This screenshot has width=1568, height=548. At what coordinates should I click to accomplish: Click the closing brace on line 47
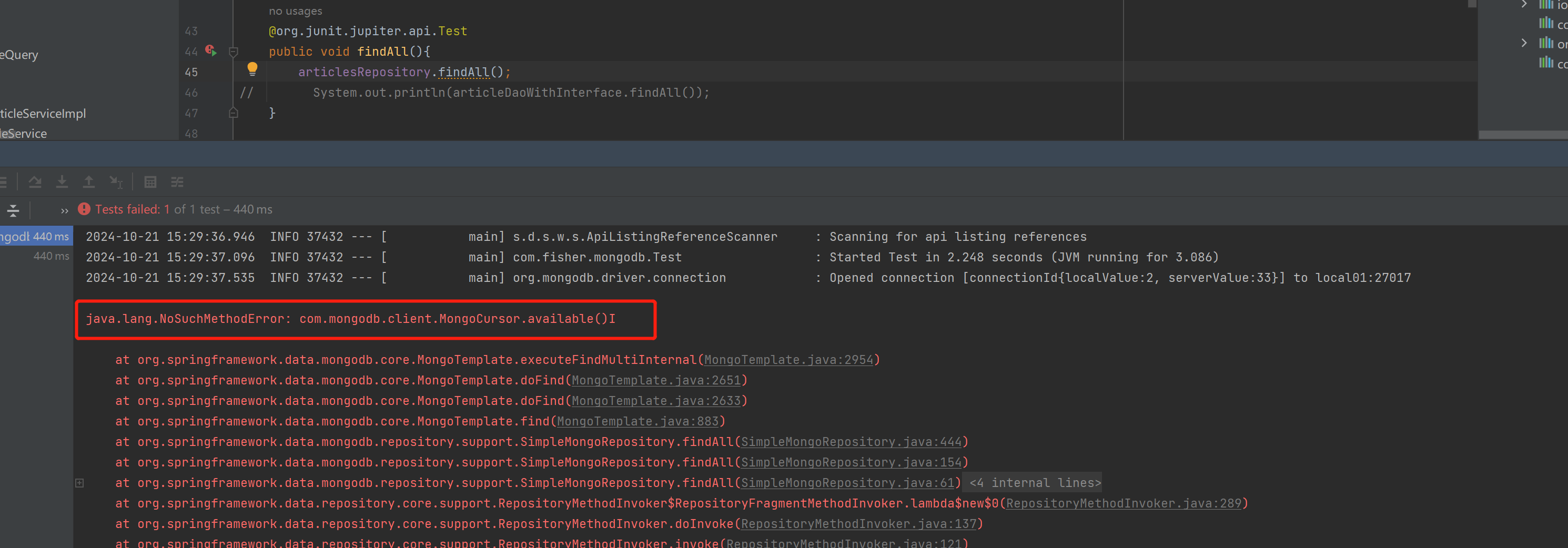point(272,113)
